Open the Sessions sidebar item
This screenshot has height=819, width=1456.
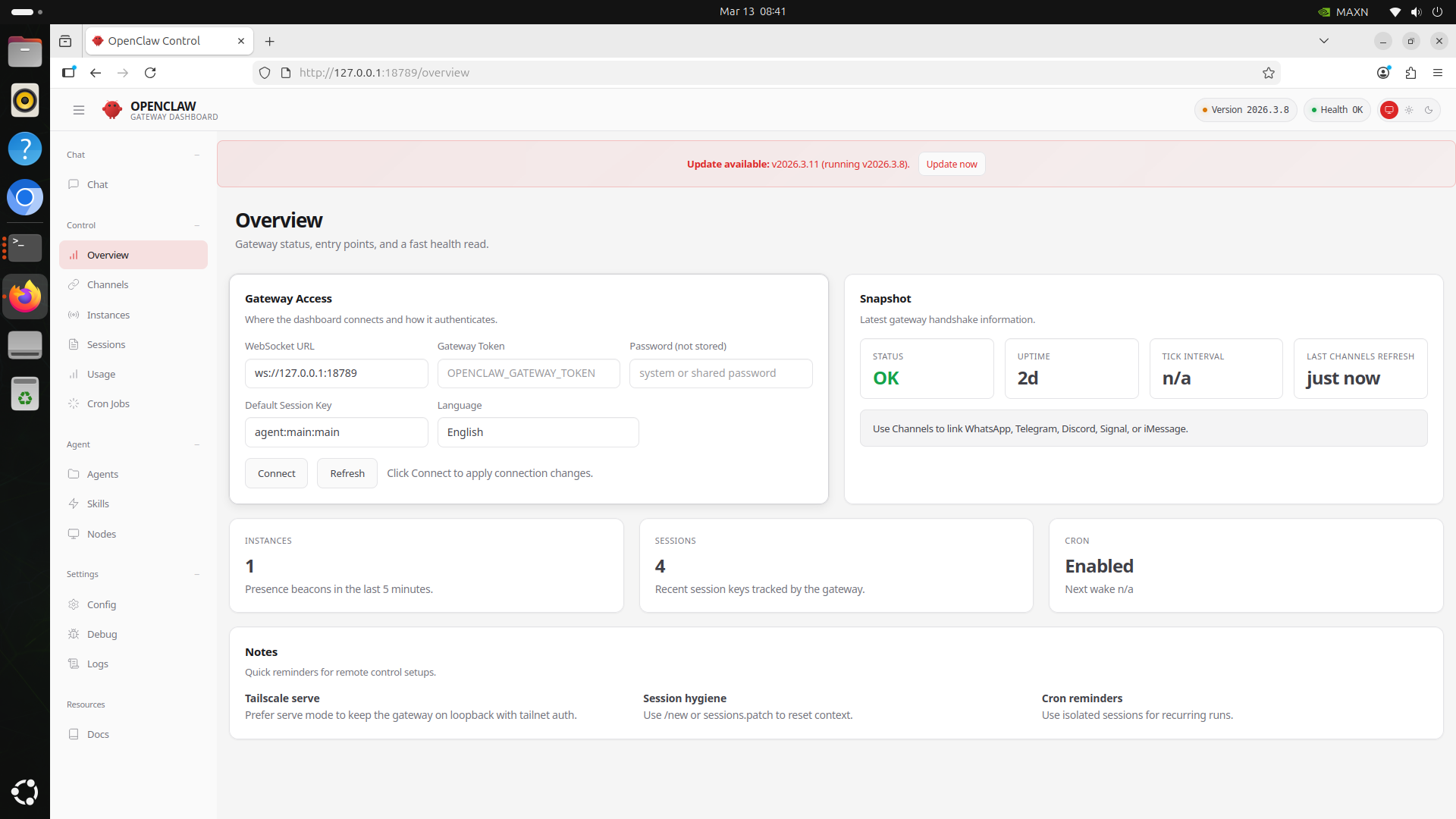106,344
